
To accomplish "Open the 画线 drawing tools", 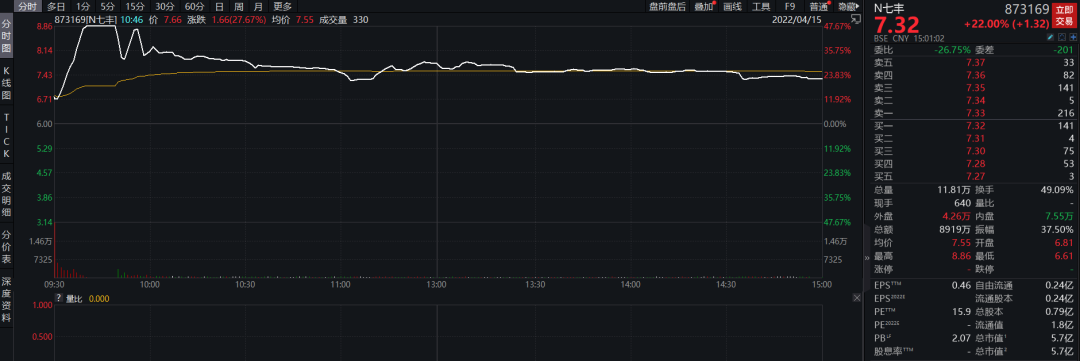I will 732,6.
